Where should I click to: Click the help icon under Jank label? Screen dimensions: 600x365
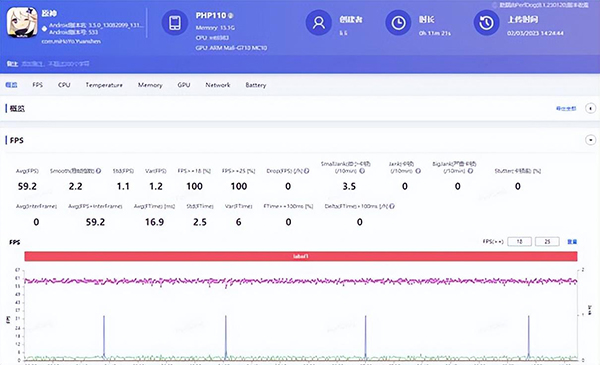(x=418, y=171)
